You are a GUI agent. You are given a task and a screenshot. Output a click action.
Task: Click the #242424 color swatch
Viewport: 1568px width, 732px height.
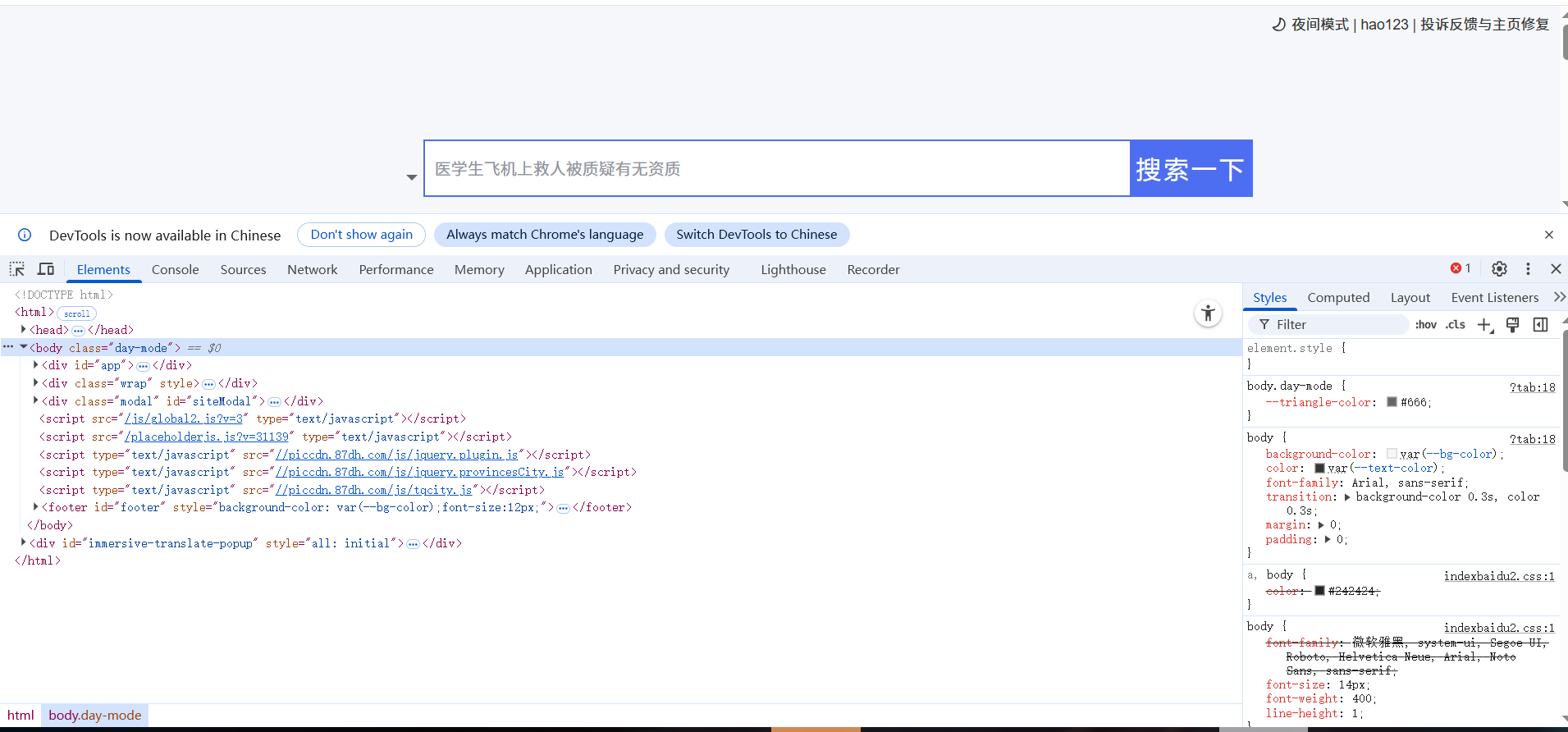[x=1319, y=591]
